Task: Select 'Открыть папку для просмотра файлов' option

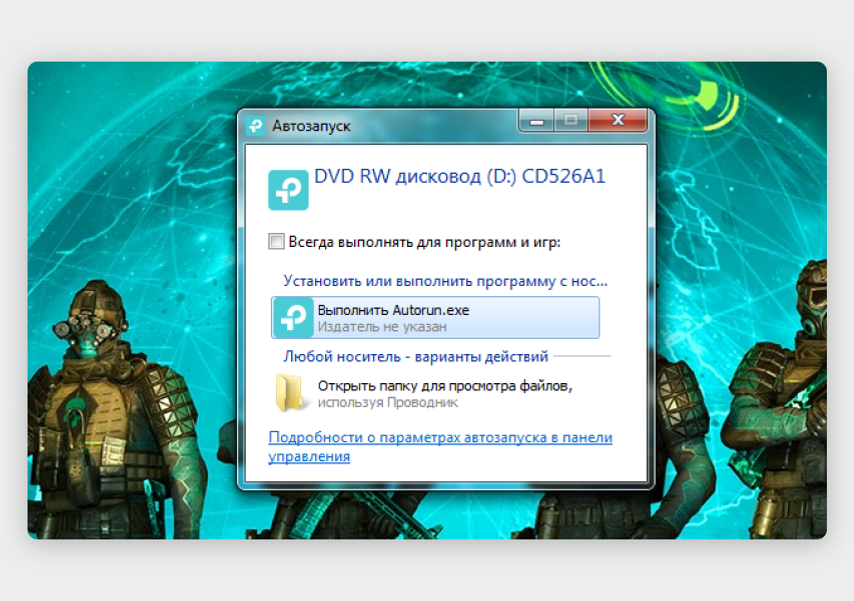Action: [x=435, y=393]
